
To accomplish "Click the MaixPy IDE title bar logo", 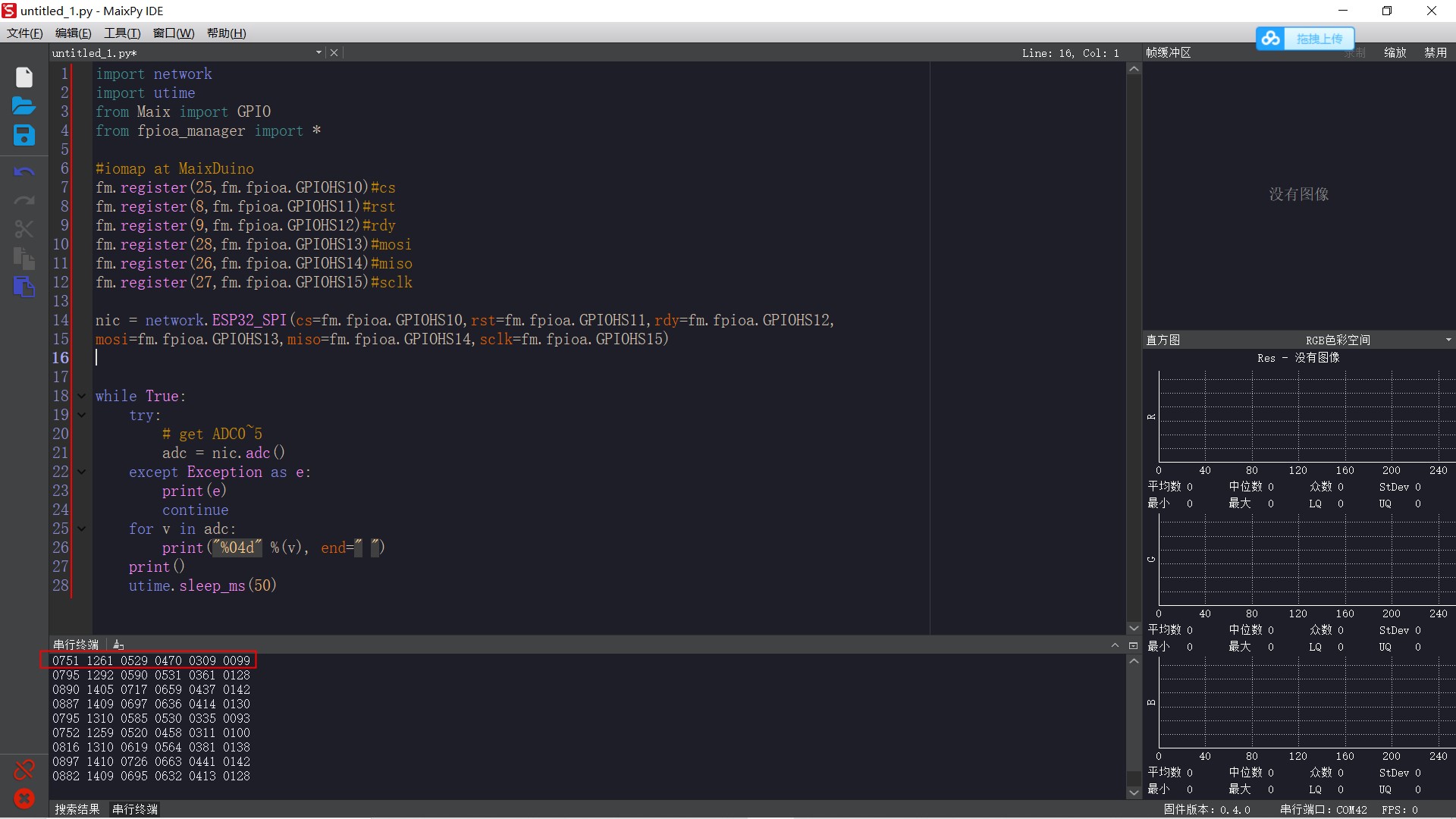I will tap(9, 11).
